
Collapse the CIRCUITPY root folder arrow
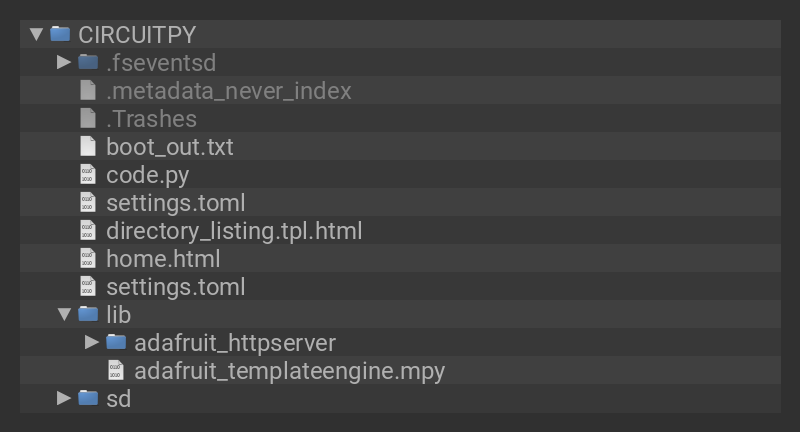(x=36, y=34)
